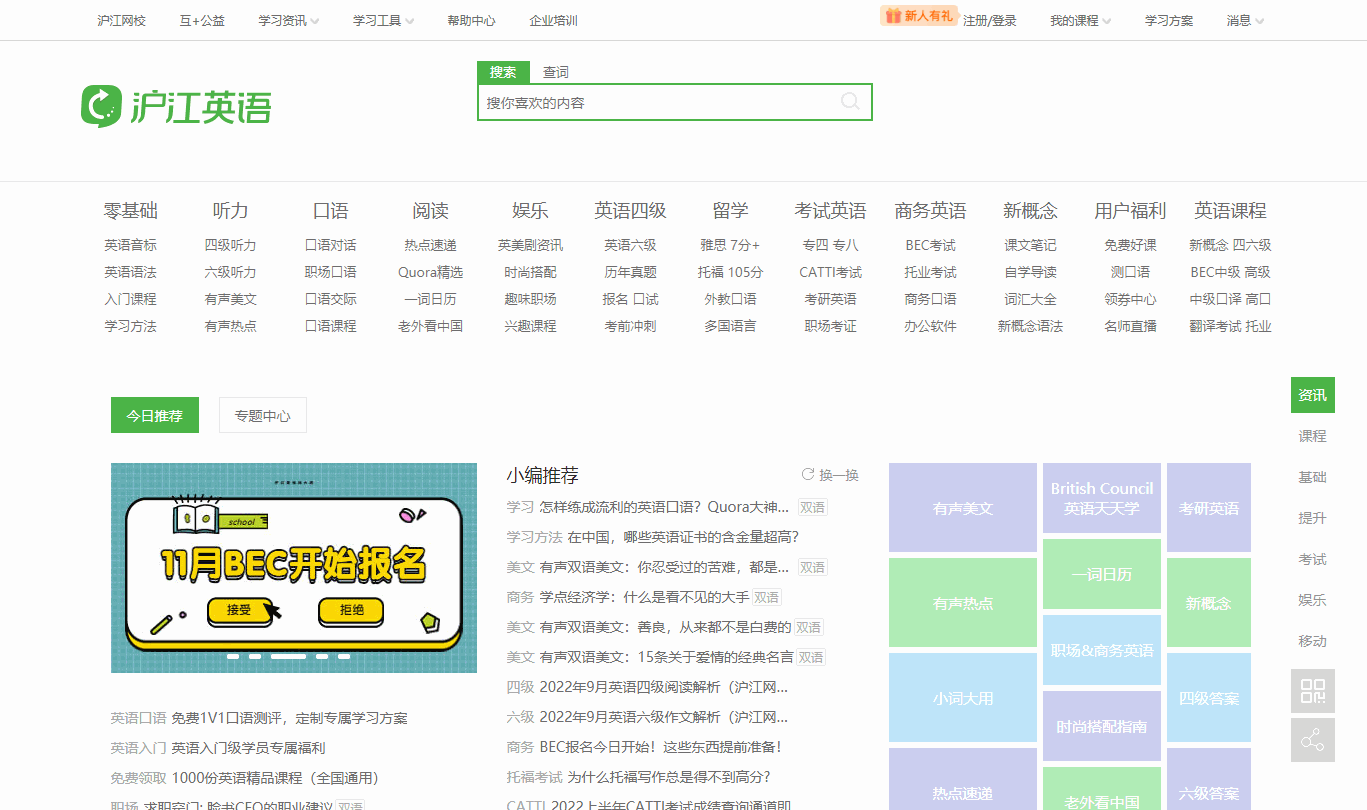Select 娱乐 in right side nav

coord(1312,600)
